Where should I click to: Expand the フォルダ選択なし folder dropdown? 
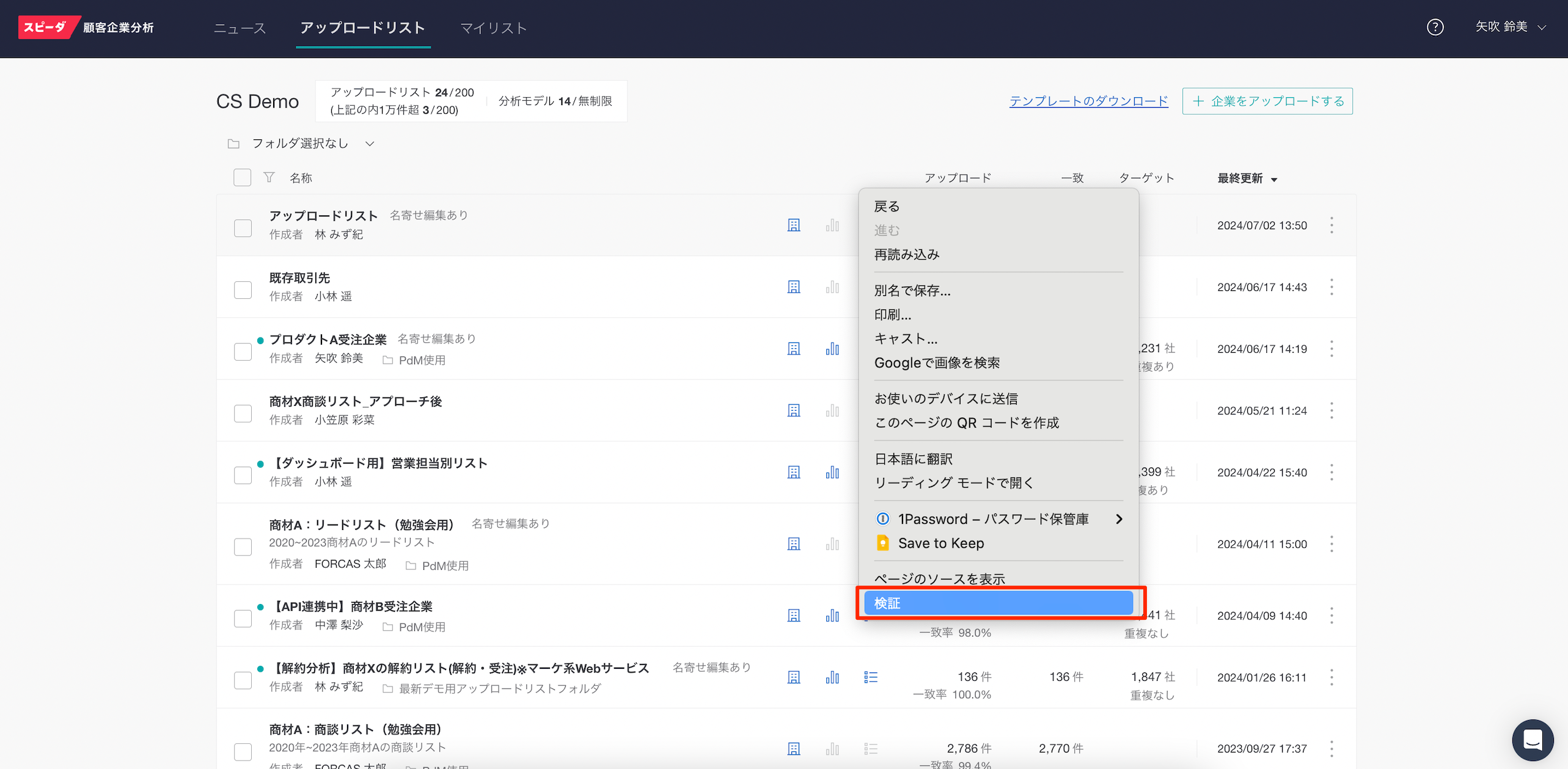[x=301, y=144]
